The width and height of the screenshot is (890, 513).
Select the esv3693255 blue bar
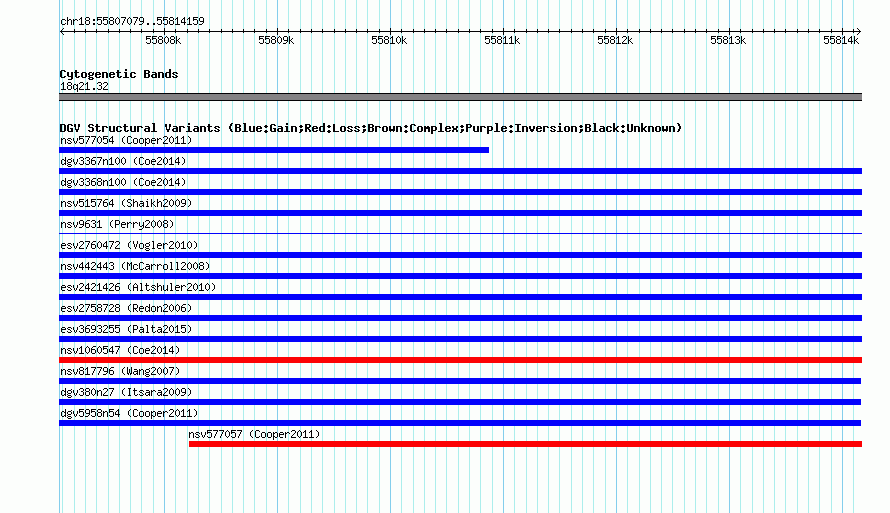click(x=460, y=339)
